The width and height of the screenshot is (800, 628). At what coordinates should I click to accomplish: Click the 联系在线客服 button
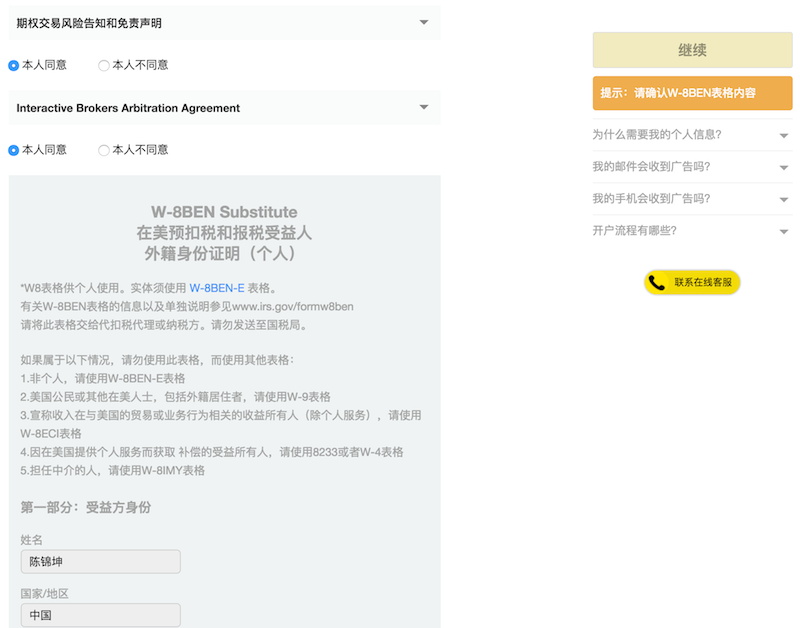point(703,283)
